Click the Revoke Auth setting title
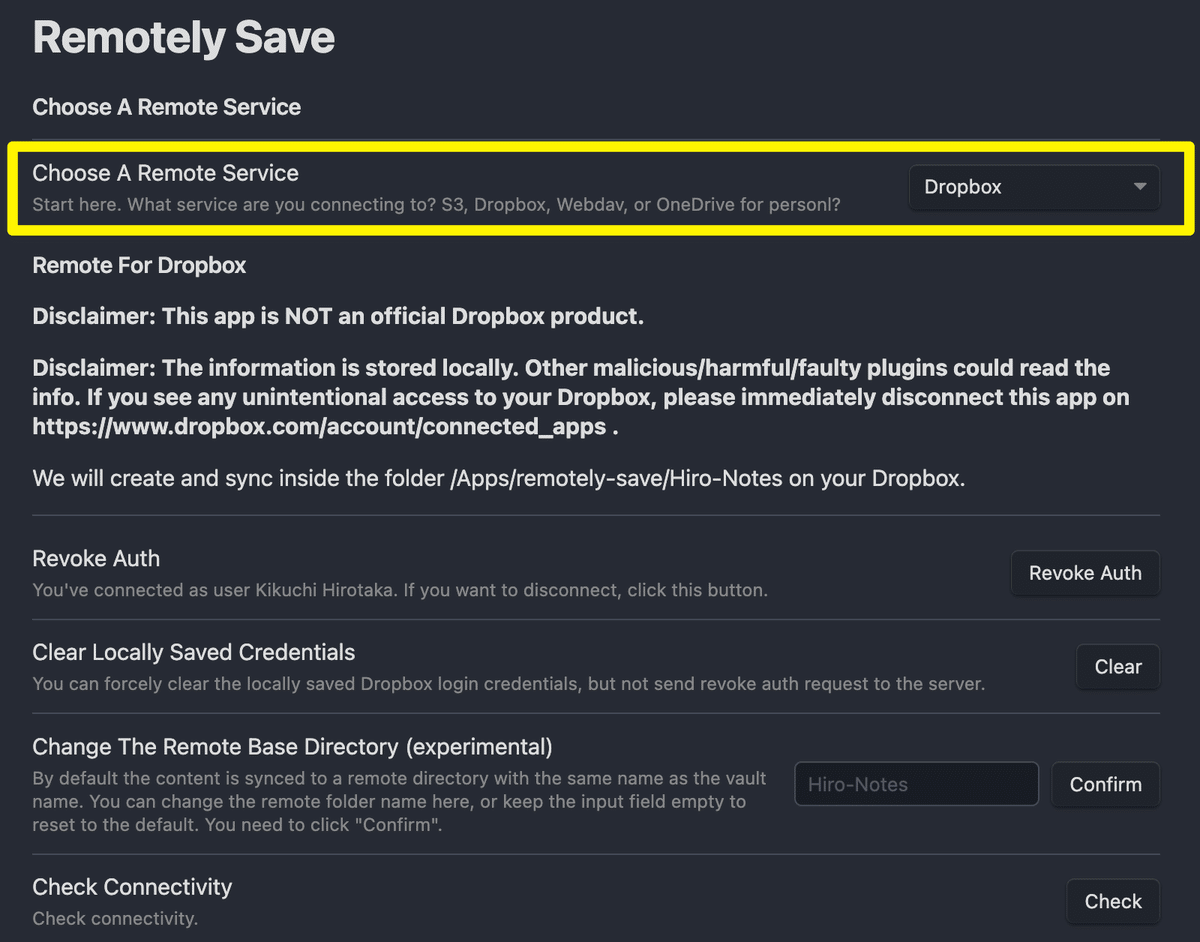The width and height of the screenshot is (1200, 942). (96, 558)
